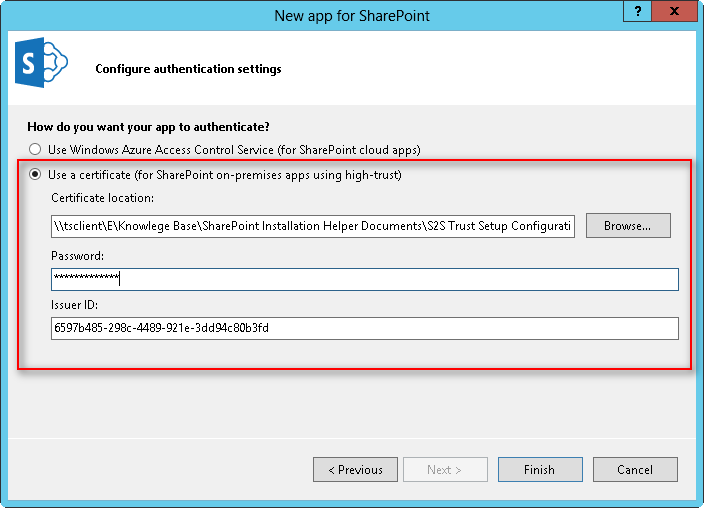
Task: Close the New app for SharePoint dialog
Action: 676,12
